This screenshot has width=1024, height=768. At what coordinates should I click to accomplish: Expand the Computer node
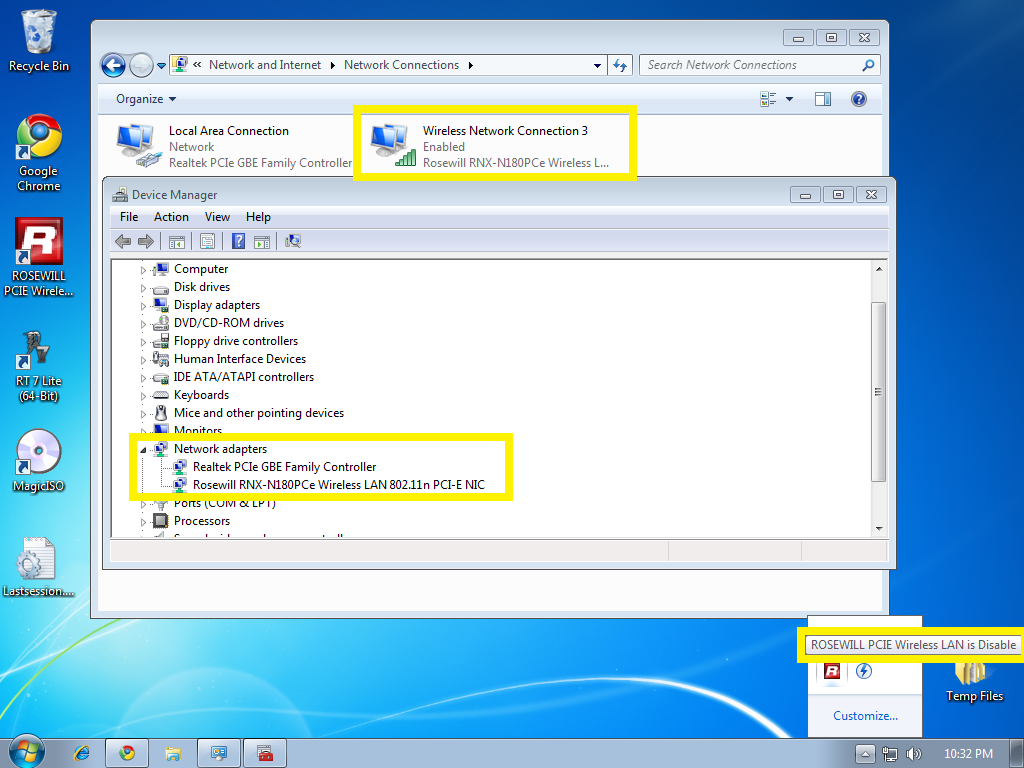143,270
